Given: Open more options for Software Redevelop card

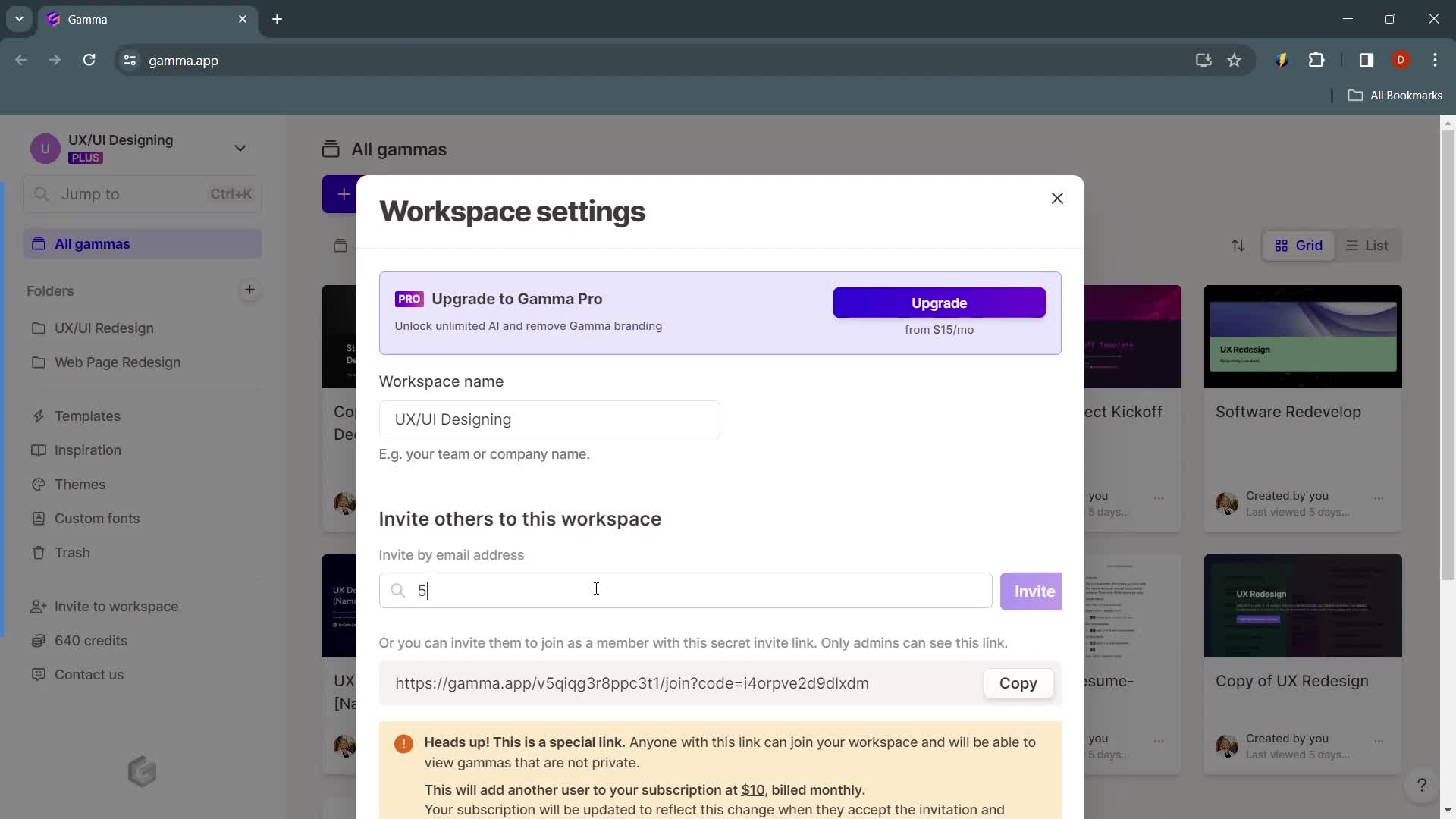Looking at the screenshot, I should tap(1379, 498).
